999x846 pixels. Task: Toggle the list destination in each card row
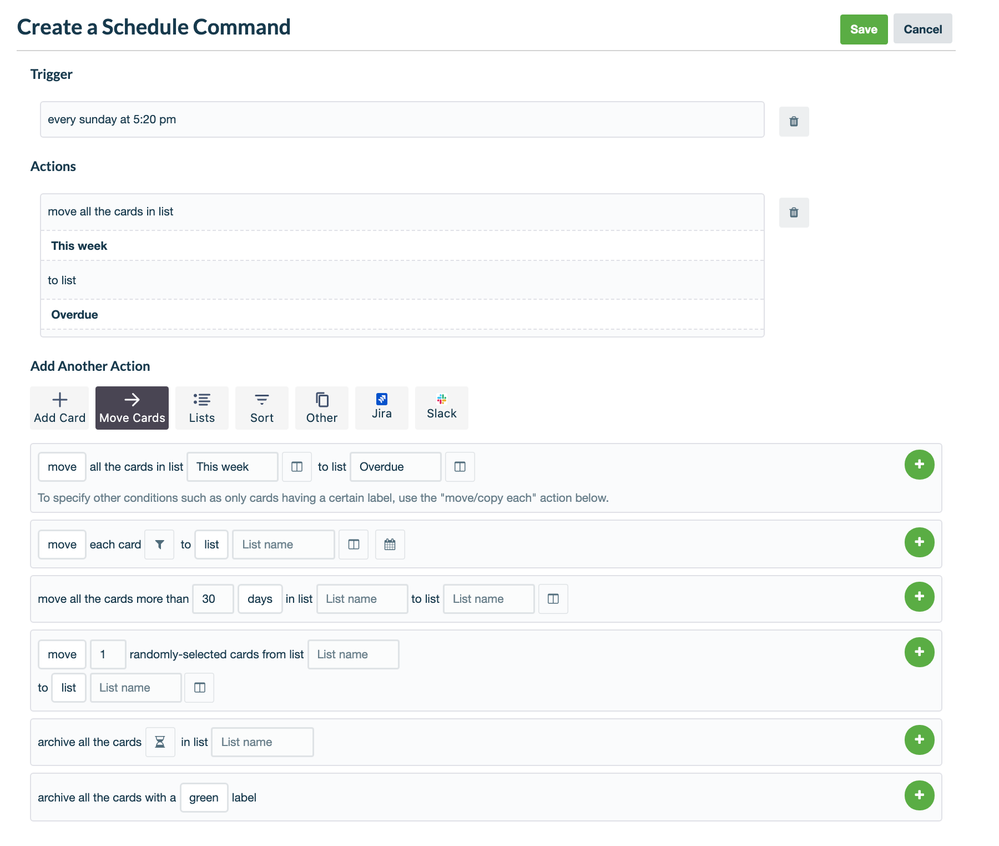click(x=212, y=545)
